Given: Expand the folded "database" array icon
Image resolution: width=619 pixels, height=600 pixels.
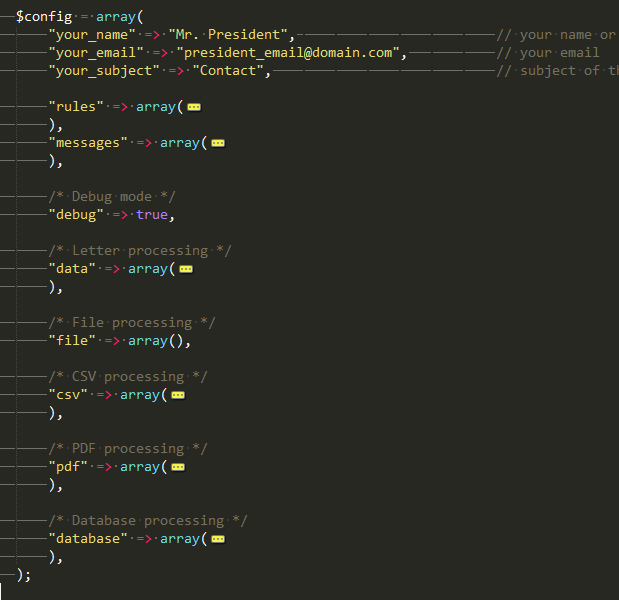Looking at the screenshot, I should pyautogui.click(x=218, y=539).
